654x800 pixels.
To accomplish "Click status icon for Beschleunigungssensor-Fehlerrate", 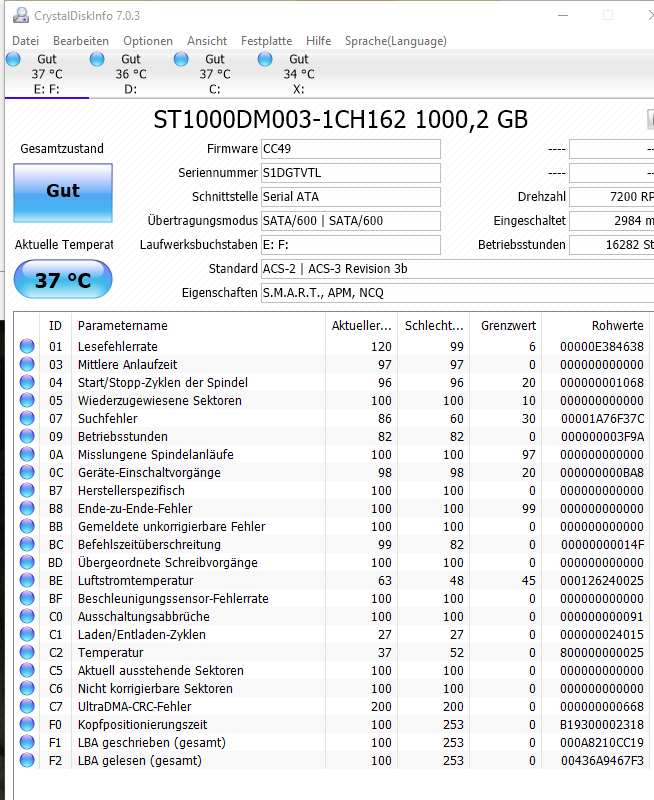I will 27,598.
